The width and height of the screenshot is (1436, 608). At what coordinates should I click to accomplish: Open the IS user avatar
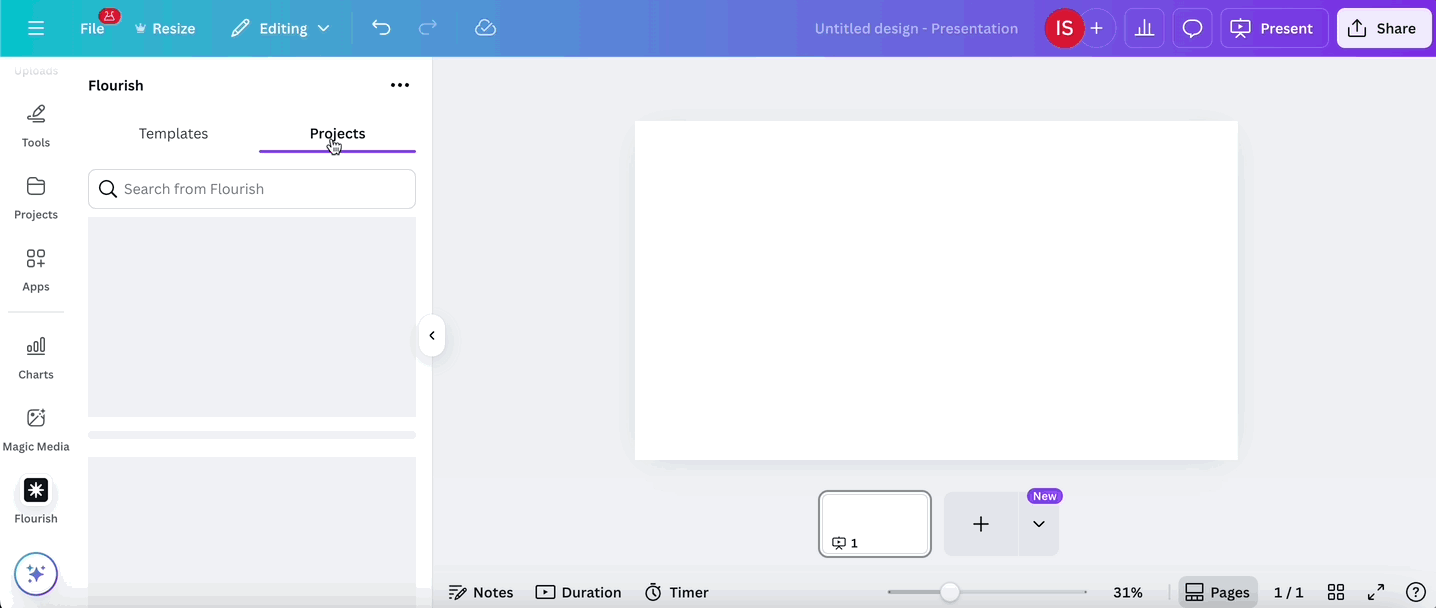pos(1064,28)
